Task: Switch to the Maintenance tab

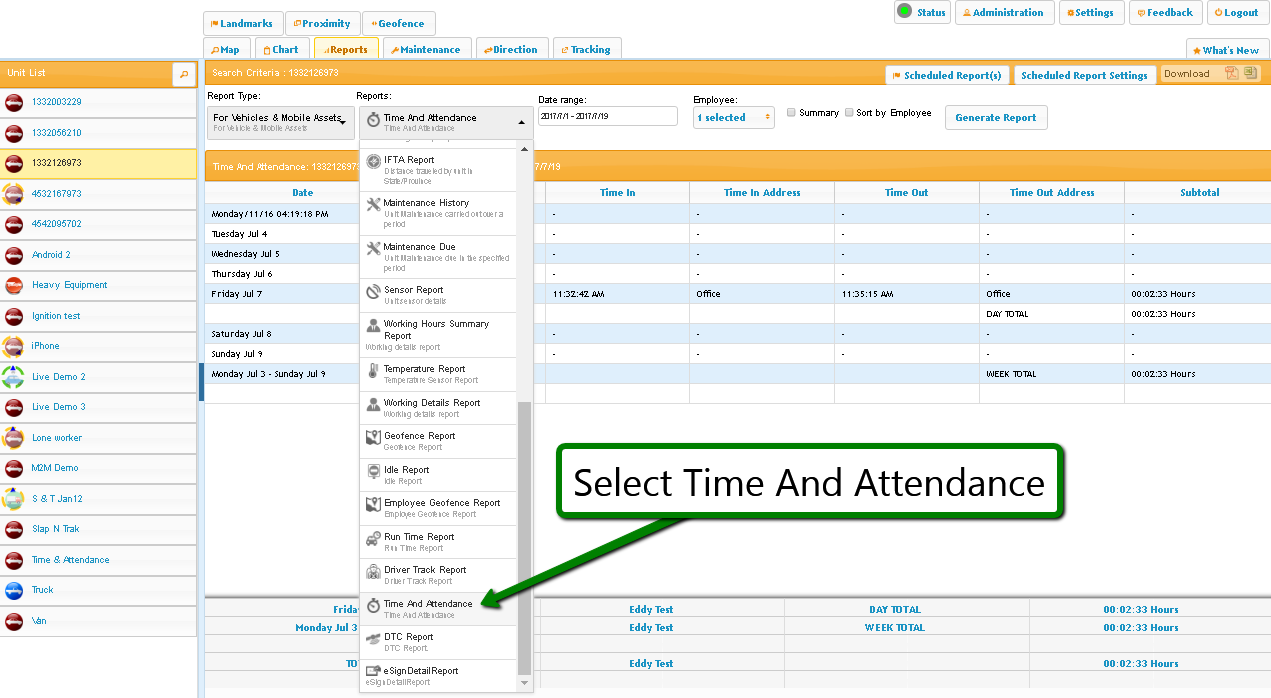Action: tap(426, 49)
